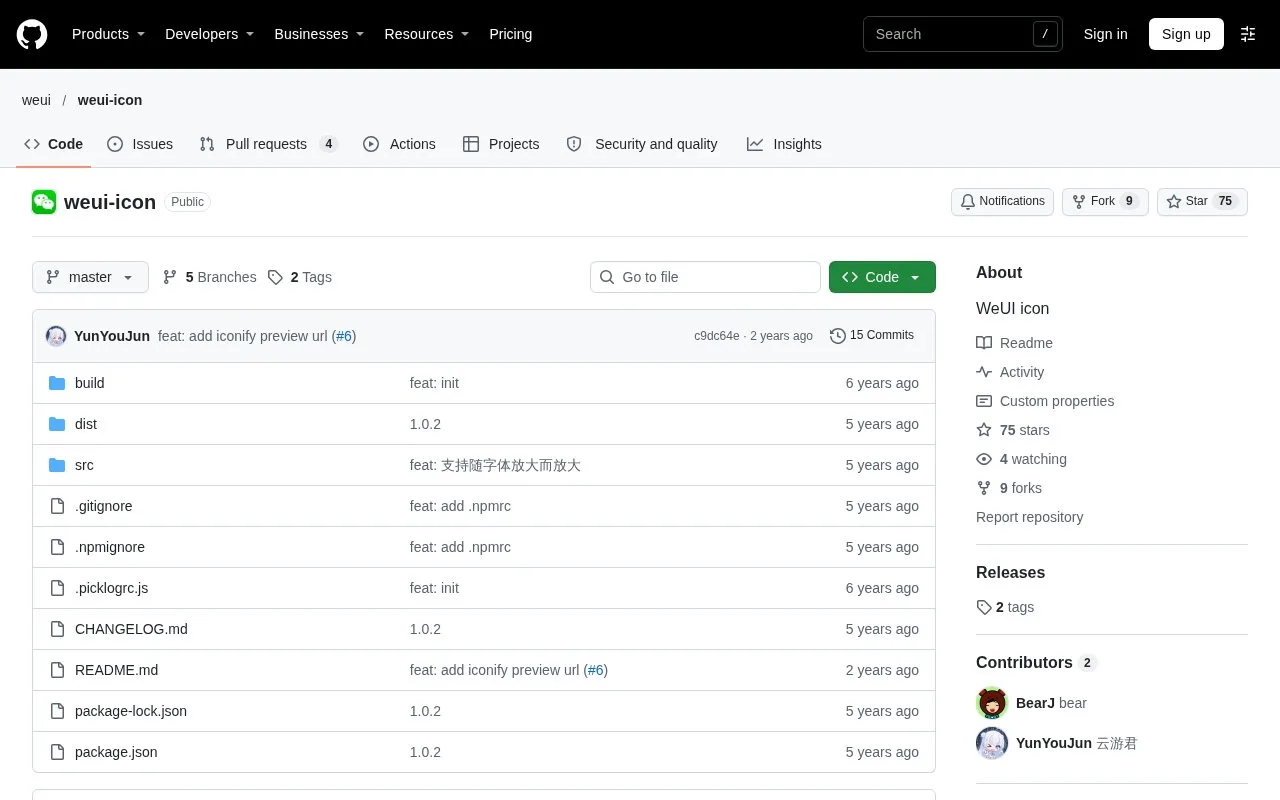Click YunYouJun contributor avatar in sidebar

992,743
